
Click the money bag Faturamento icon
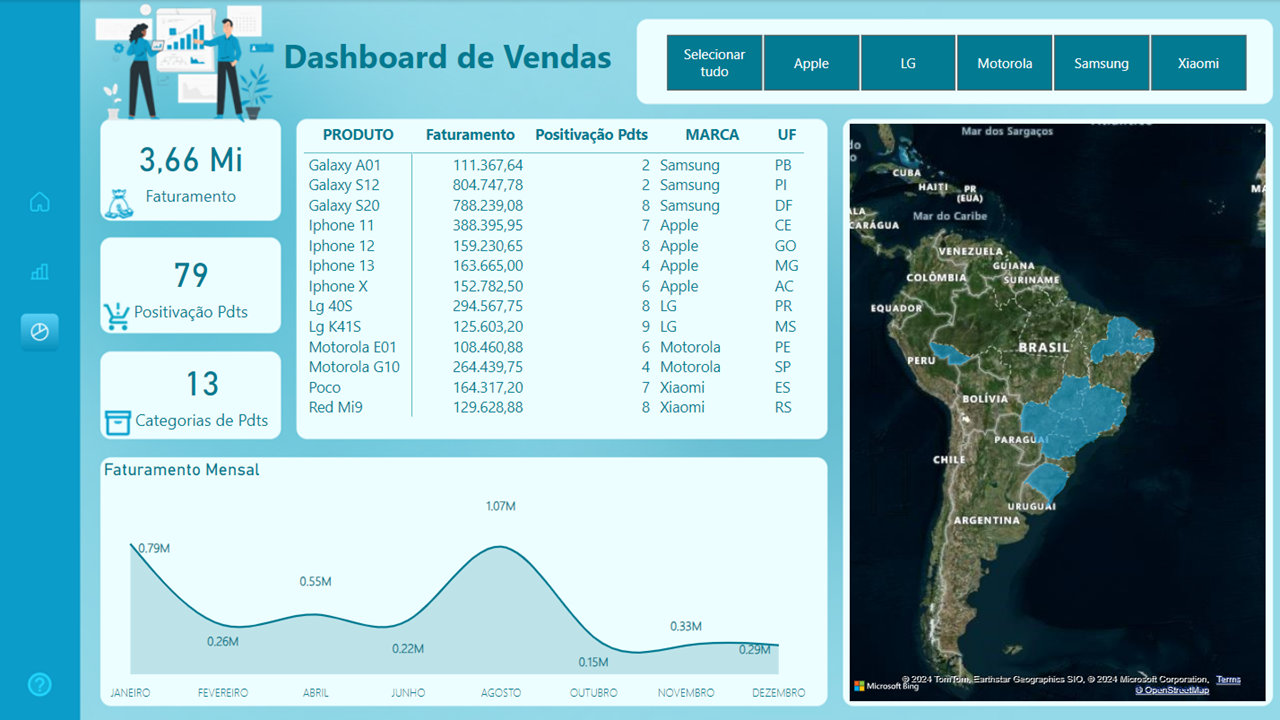point(118,203)
